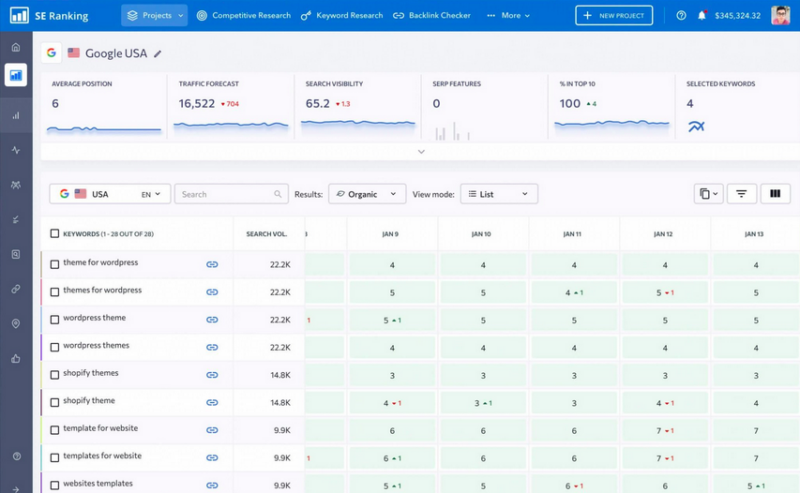Click the keyword Search field
Image resolution: width=800 pixels, height=493 pixels.
(231, 194)
